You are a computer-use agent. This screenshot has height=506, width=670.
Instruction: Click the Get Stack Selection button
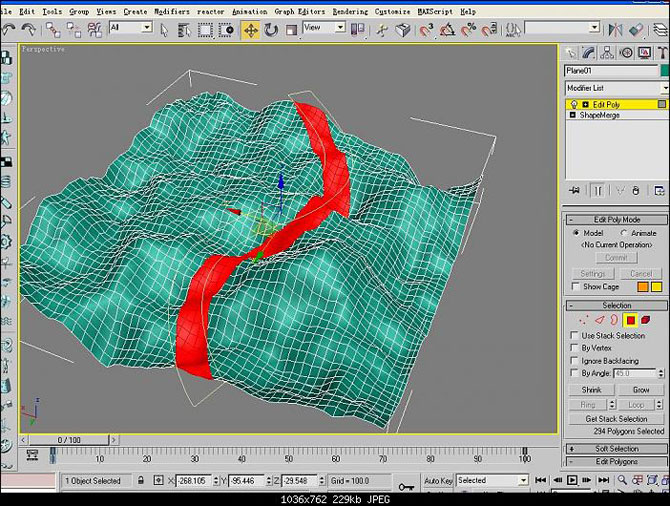pos(616,419)
